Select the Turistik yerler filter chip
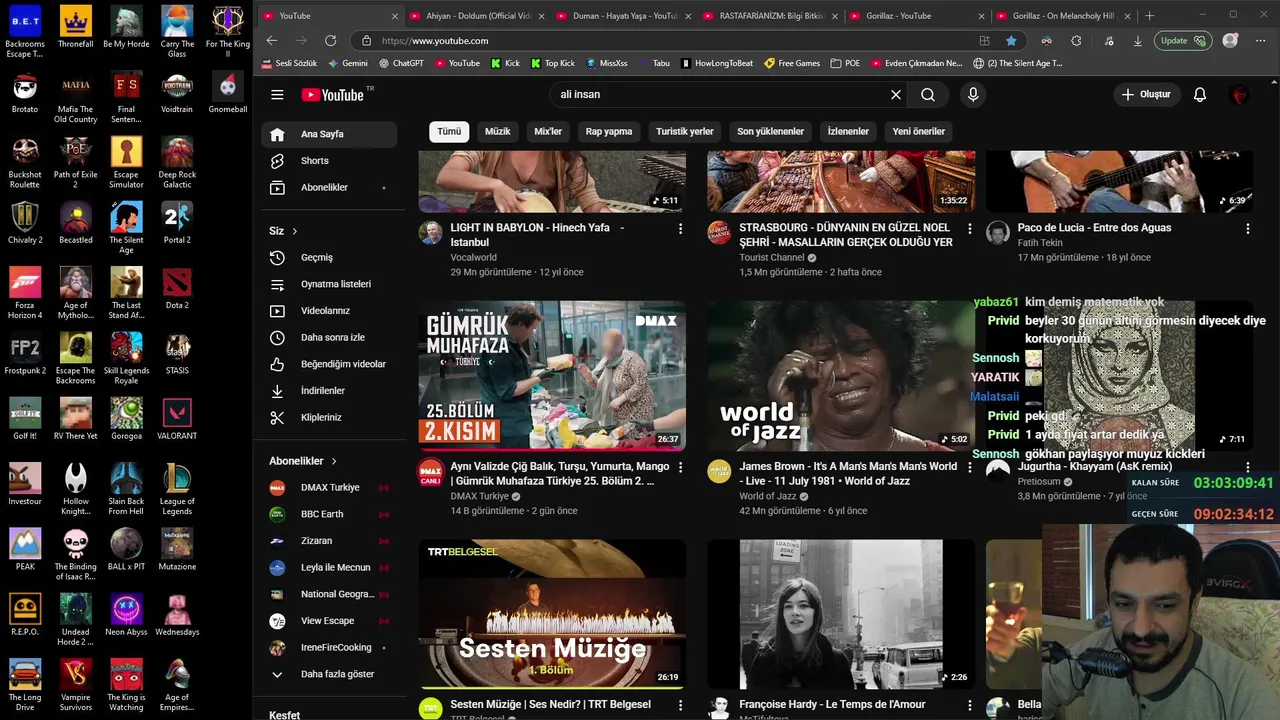The height and width of the screenshot is (720, 1280). point(685,131)
